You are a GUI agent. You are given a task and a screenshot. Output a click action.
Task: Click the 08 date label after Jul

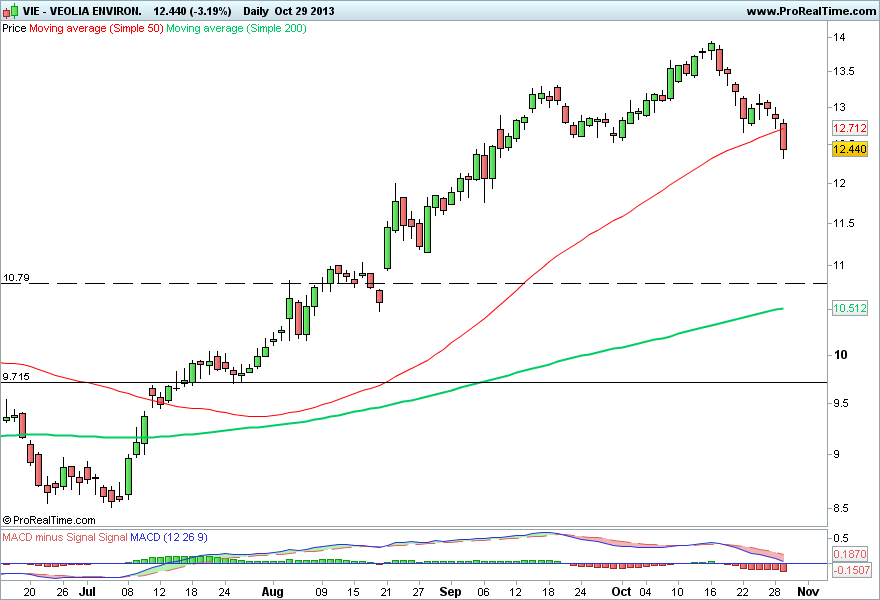(x=127, y=592)
